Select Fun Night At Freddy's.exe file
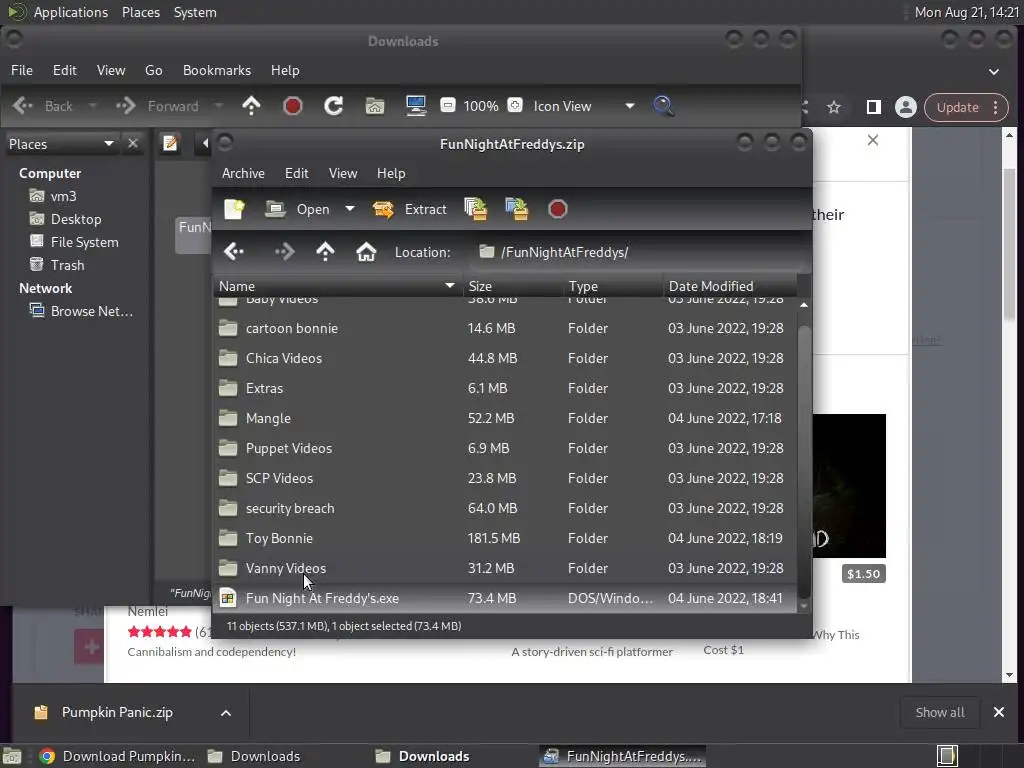This screenshot has width=1024, height=768. click(504, 599)
